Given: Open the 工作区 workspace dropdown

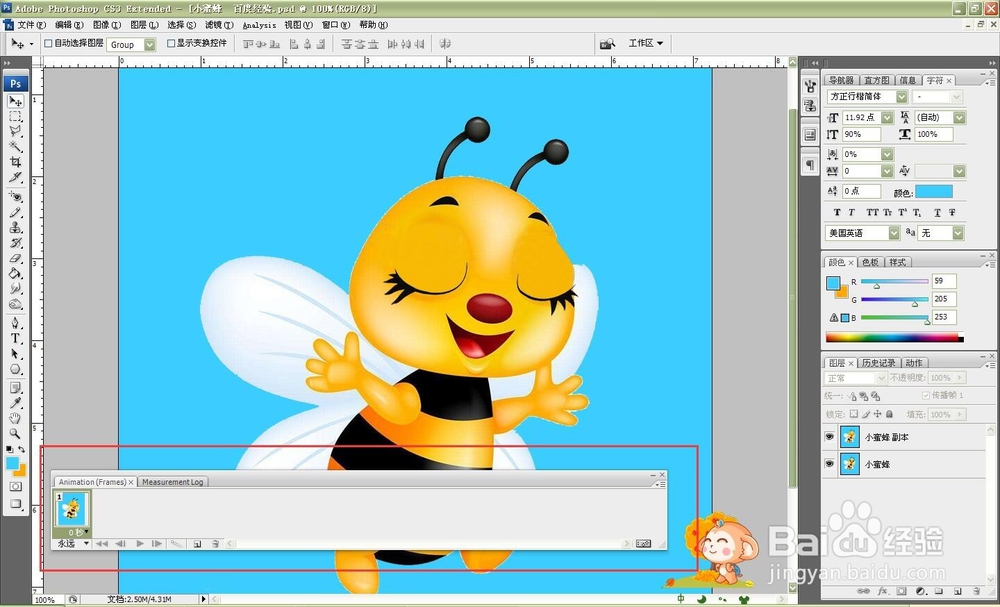Looking at the screenshot, I should (646, 43).
